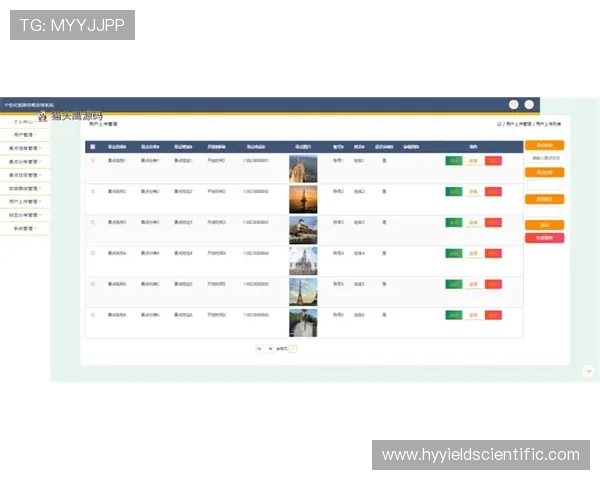Click the red delete button in second row

(493, 192)
